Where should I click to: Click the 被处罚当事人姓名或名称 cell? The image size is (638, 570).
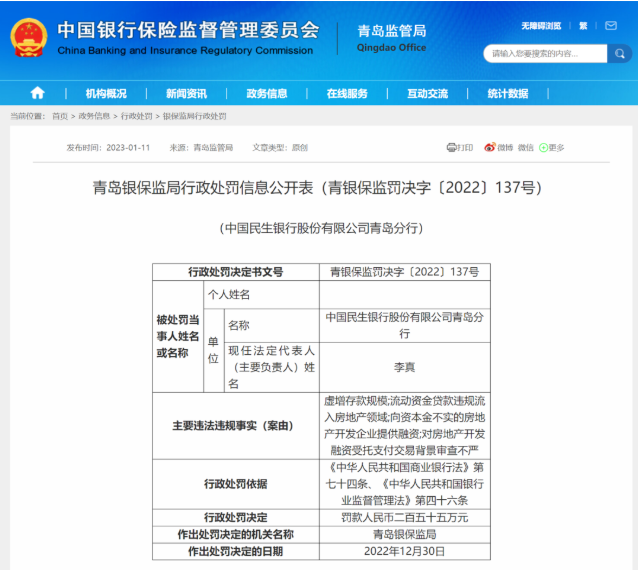pyautogui.click(x=178, y=336)
